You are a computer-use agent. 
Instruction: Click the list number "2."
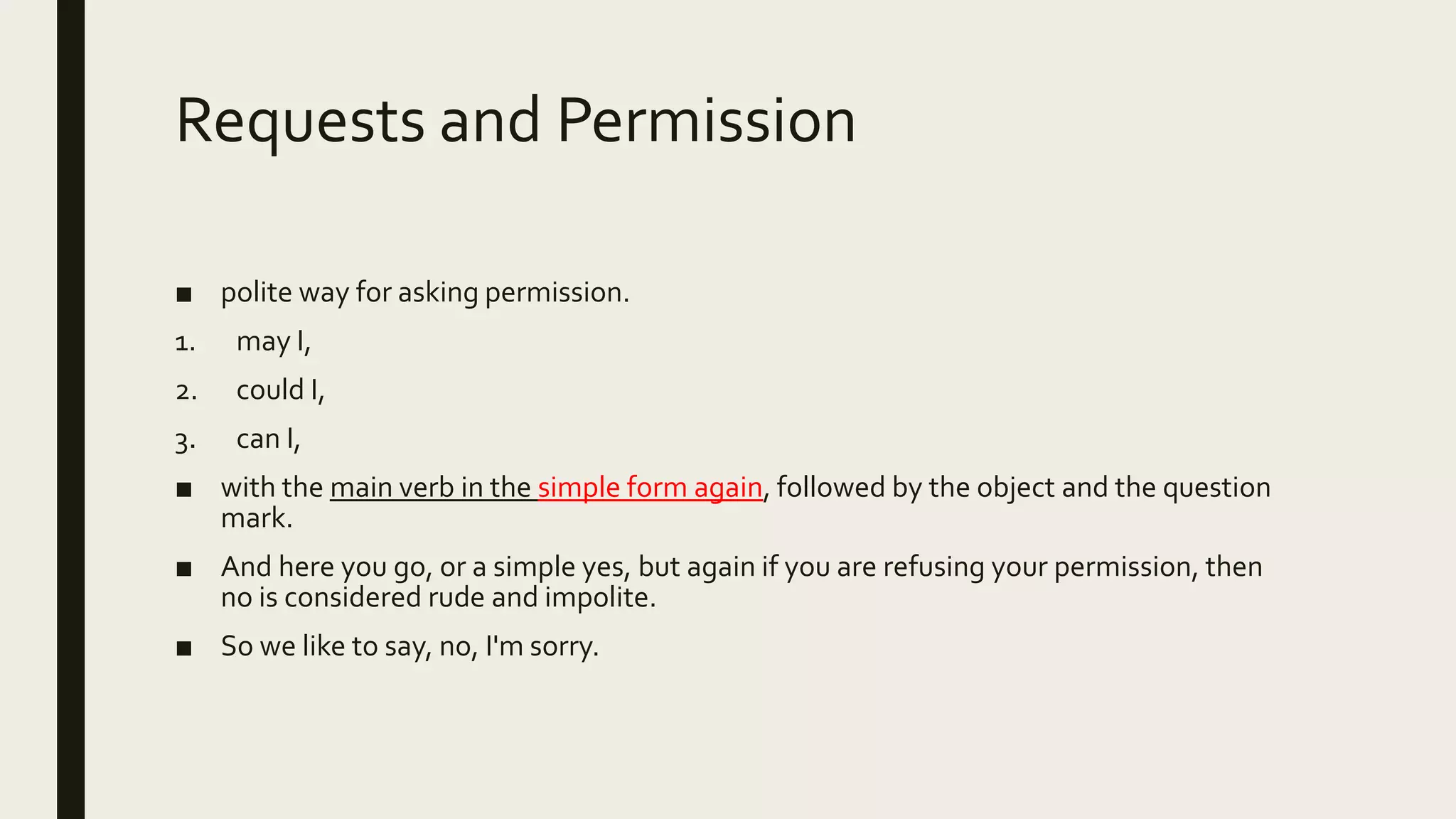tap(186, 392)
